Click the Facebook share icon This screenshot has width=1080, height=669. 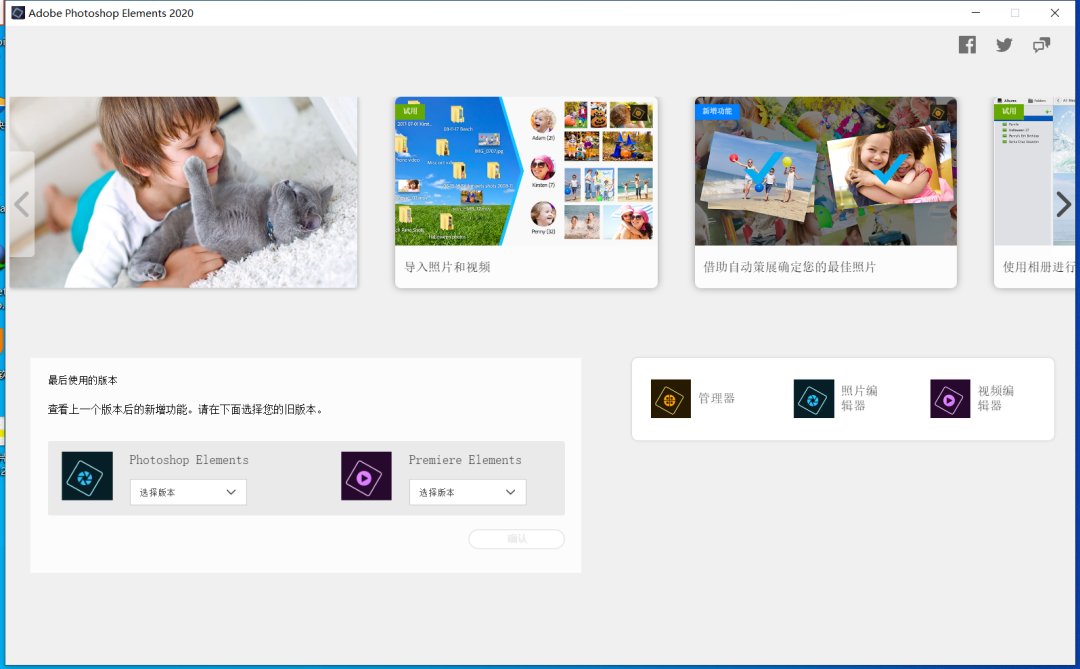pos(967,45)
